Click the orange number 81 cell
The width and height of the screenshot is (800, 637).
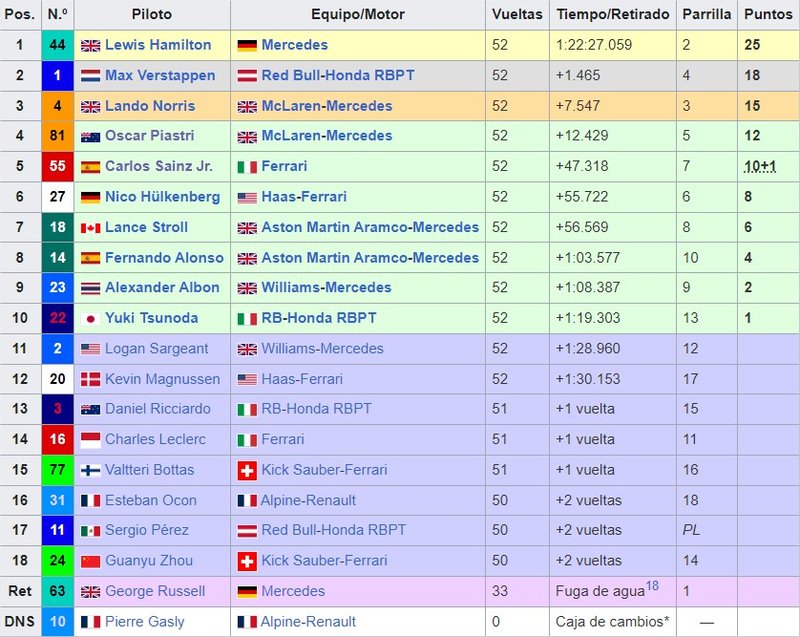(58, 136)
